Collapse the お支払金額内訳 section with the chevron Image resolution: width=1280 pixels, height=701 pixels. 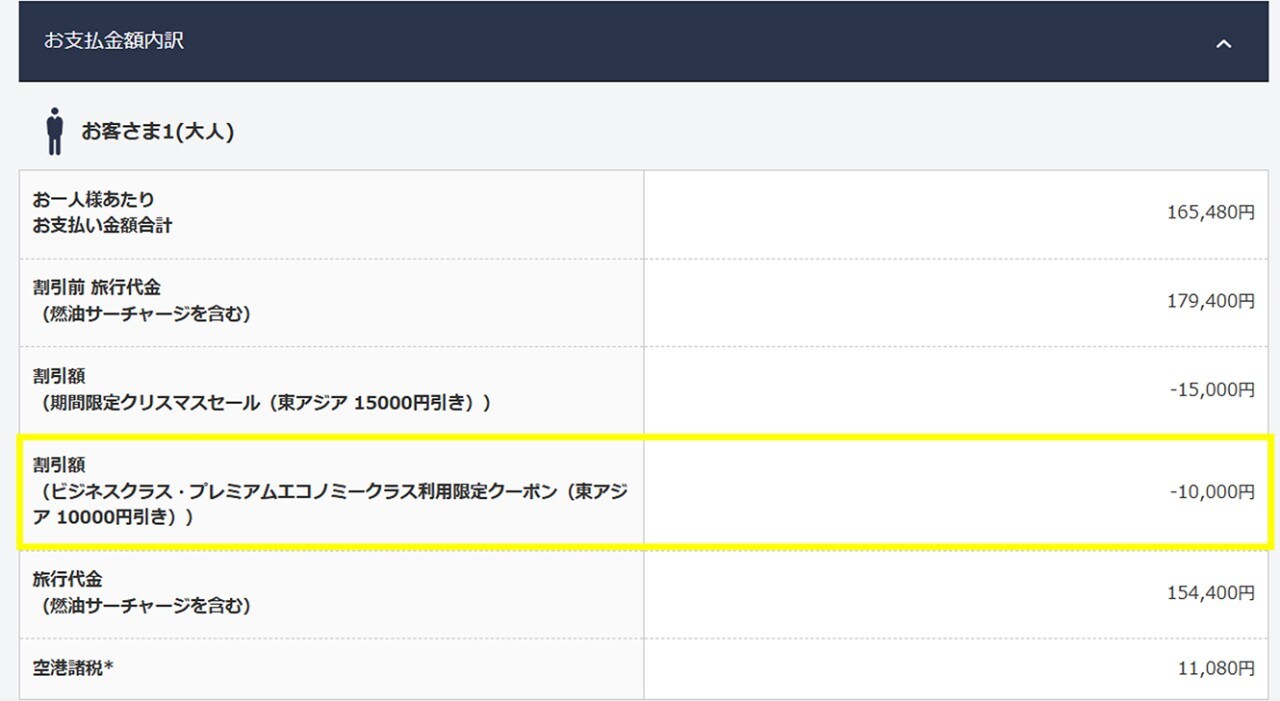pyautogui.click(x=1224, y=44)
